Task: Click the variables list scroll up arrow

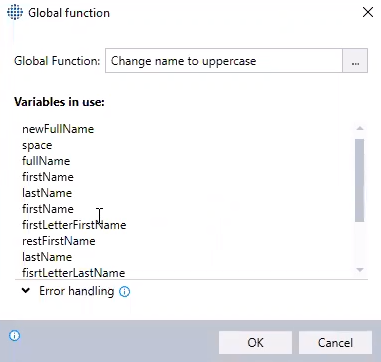Action: 360,128
